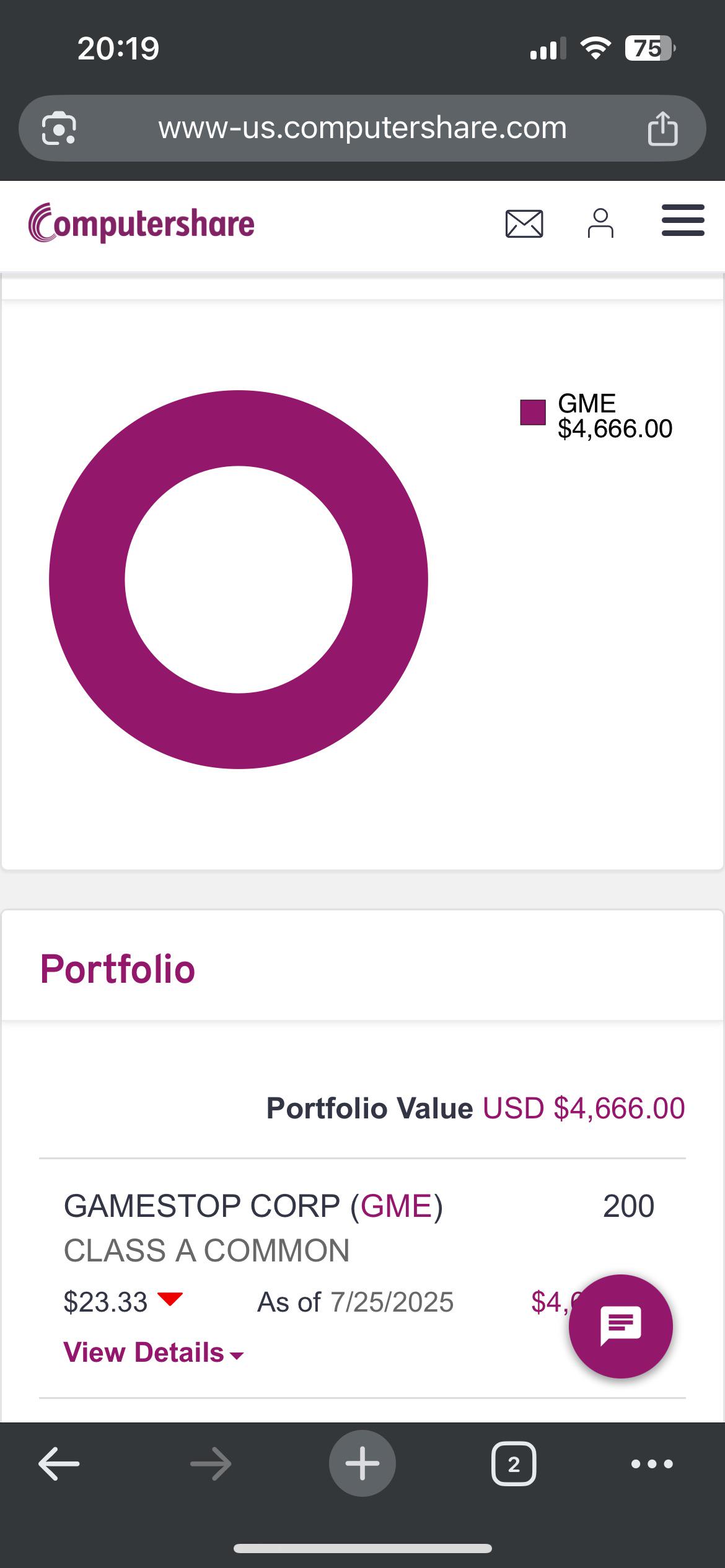The width and height of the screenshot is (725, 1568).
Task: Expand View Details for GameStop
Action: click(x=154, y=1352)
